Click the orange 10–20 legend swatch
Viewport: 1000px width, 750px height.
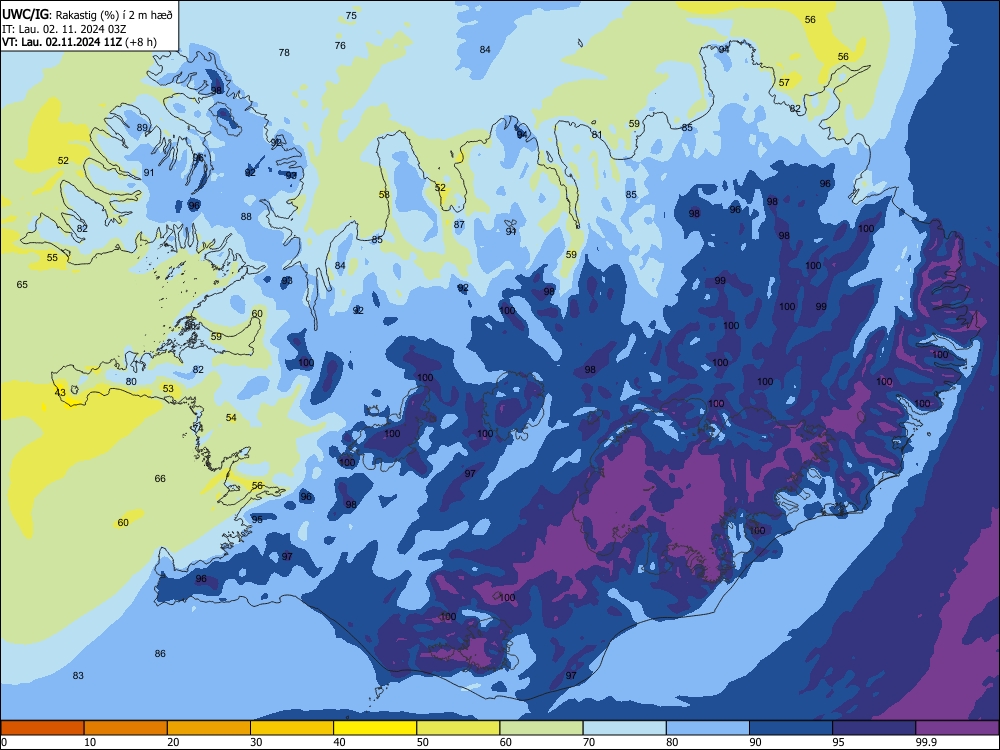(126, 728)
